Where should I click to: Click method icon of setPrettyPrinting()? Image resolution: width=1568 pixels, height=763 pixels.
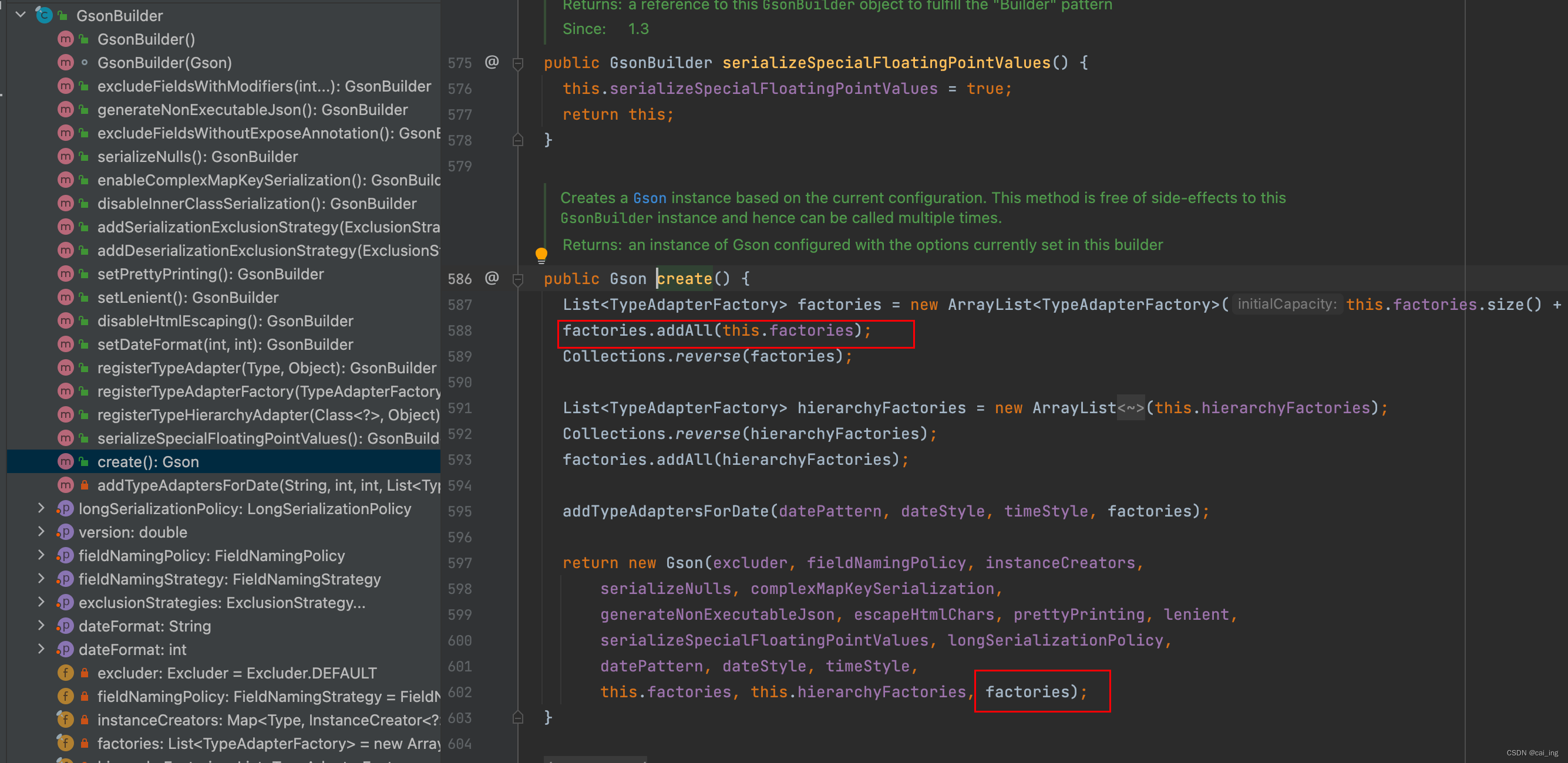[x=66, y=274]
